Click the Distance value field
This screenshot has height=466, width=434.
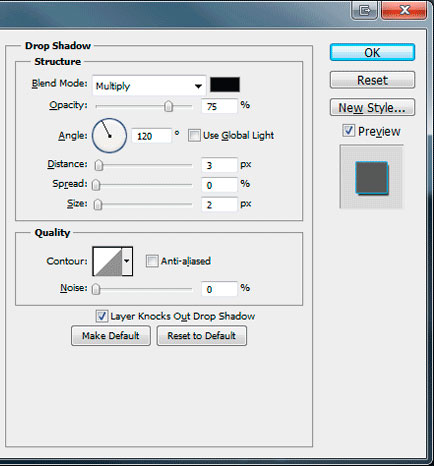(219, 165)
